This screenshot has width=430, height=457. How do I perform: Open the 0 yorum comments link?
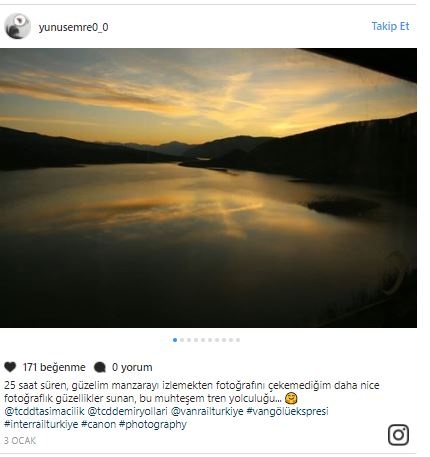tap(132, 367)
